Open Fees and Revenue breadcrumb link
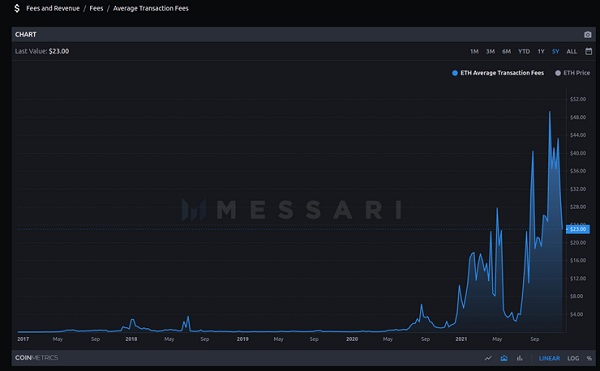This screenshot has width=600, height=371. (53, 8)
